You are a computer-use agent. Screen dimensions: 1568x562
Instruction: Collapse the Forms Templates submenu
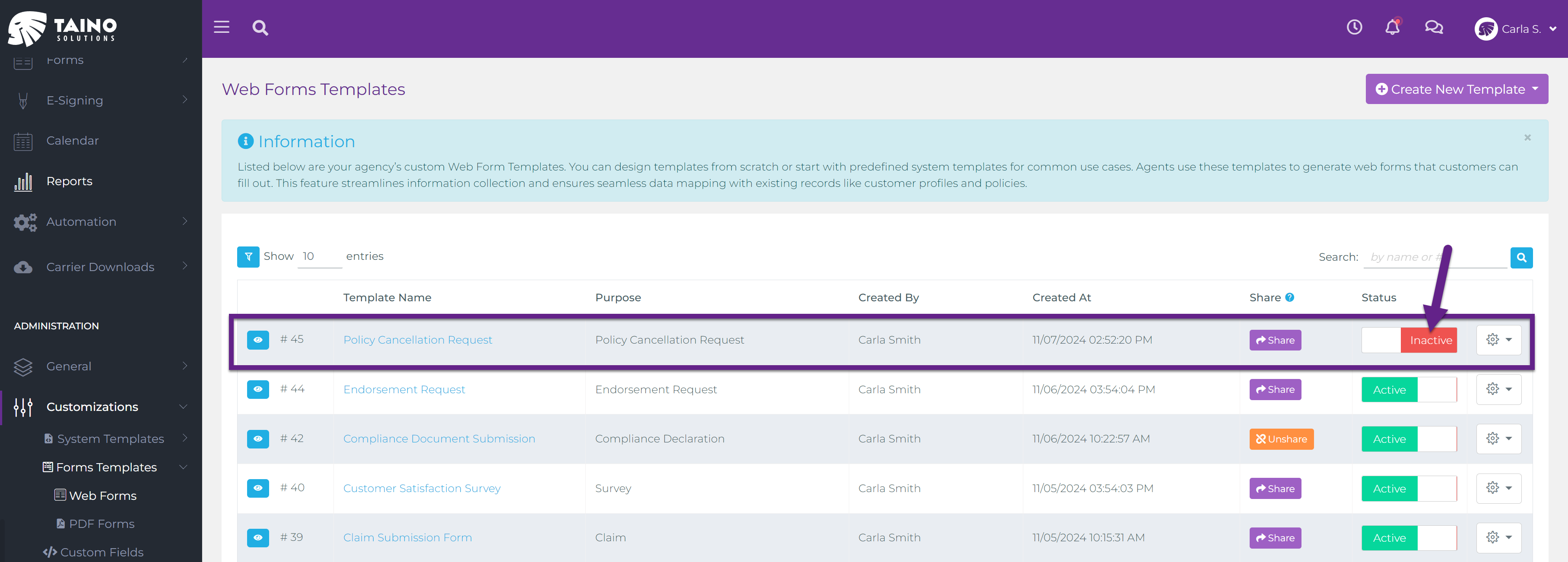click(107, 467)
